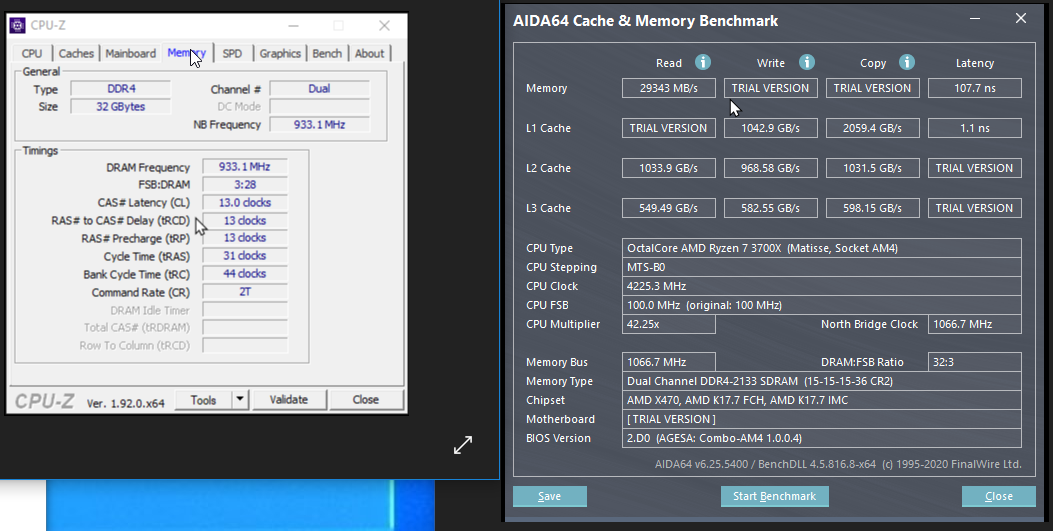Open info icon next to Copy column

tap(907, 62)
